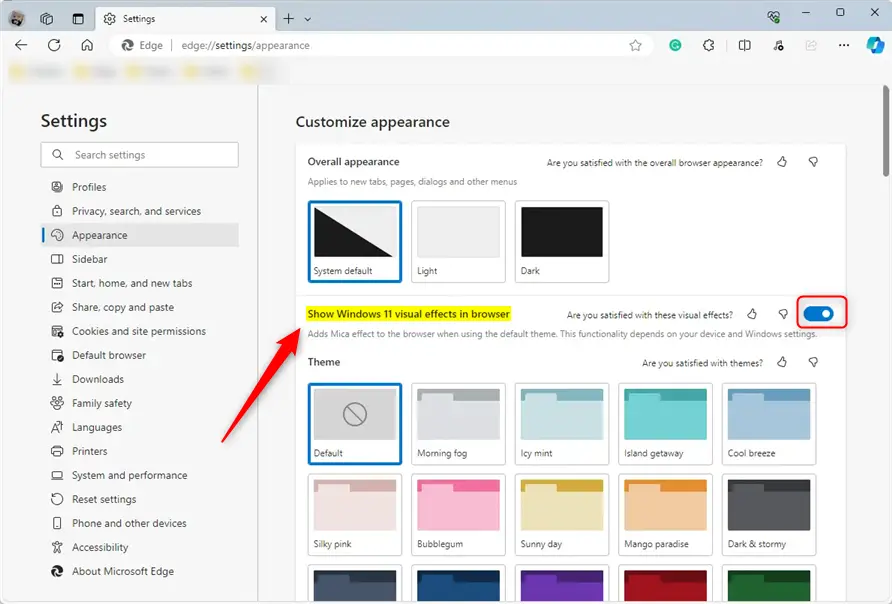
Task: Thumbs up for themes
Action: [x=782, y=362]
